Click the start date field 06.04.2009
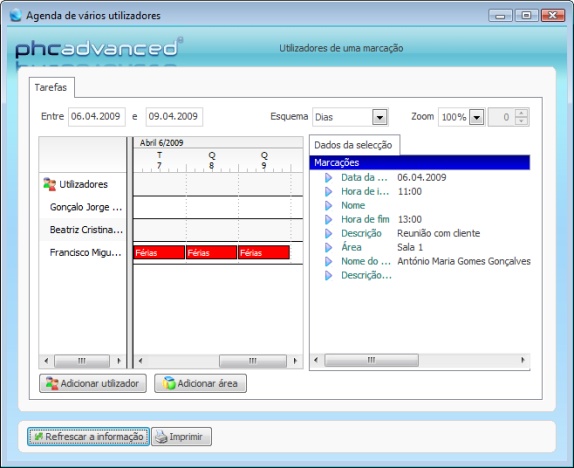574x468 pixels. click(97, 117)
